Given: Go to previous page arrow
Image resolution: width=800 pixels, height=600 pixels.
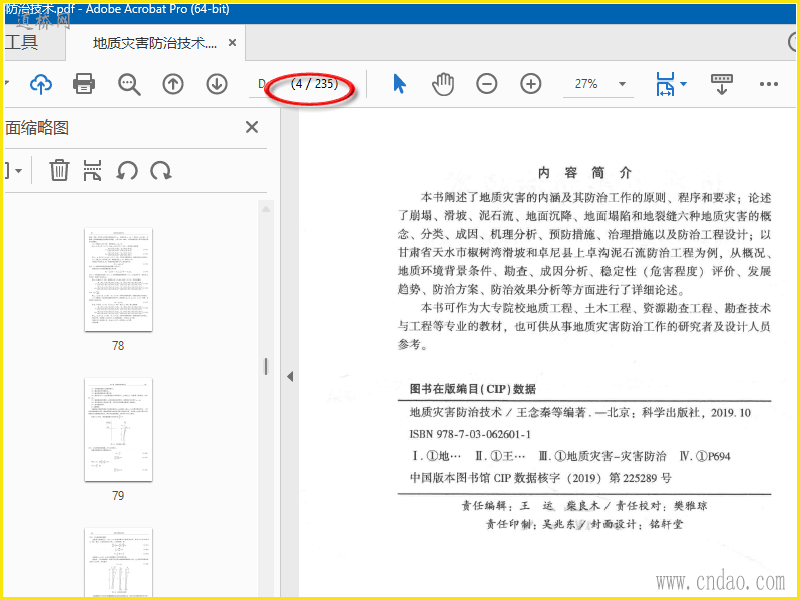Looking at the screenshot, I should coord(173,84).
